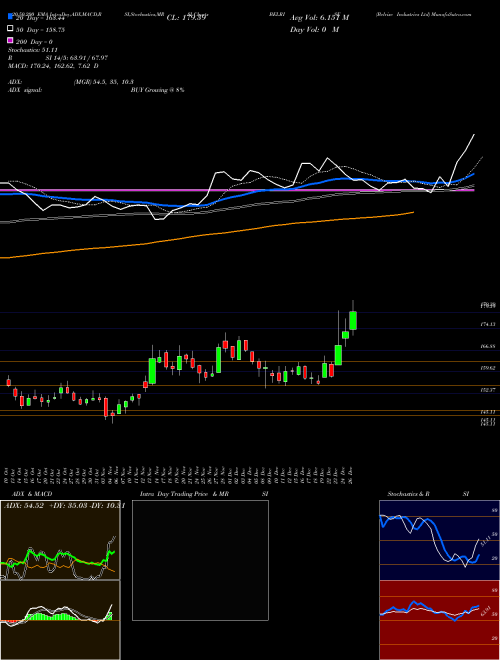This screenshot has height=660, width=500.
Task: Click the 'Day Vol: 0 M' text
Action: pos(314,29)
